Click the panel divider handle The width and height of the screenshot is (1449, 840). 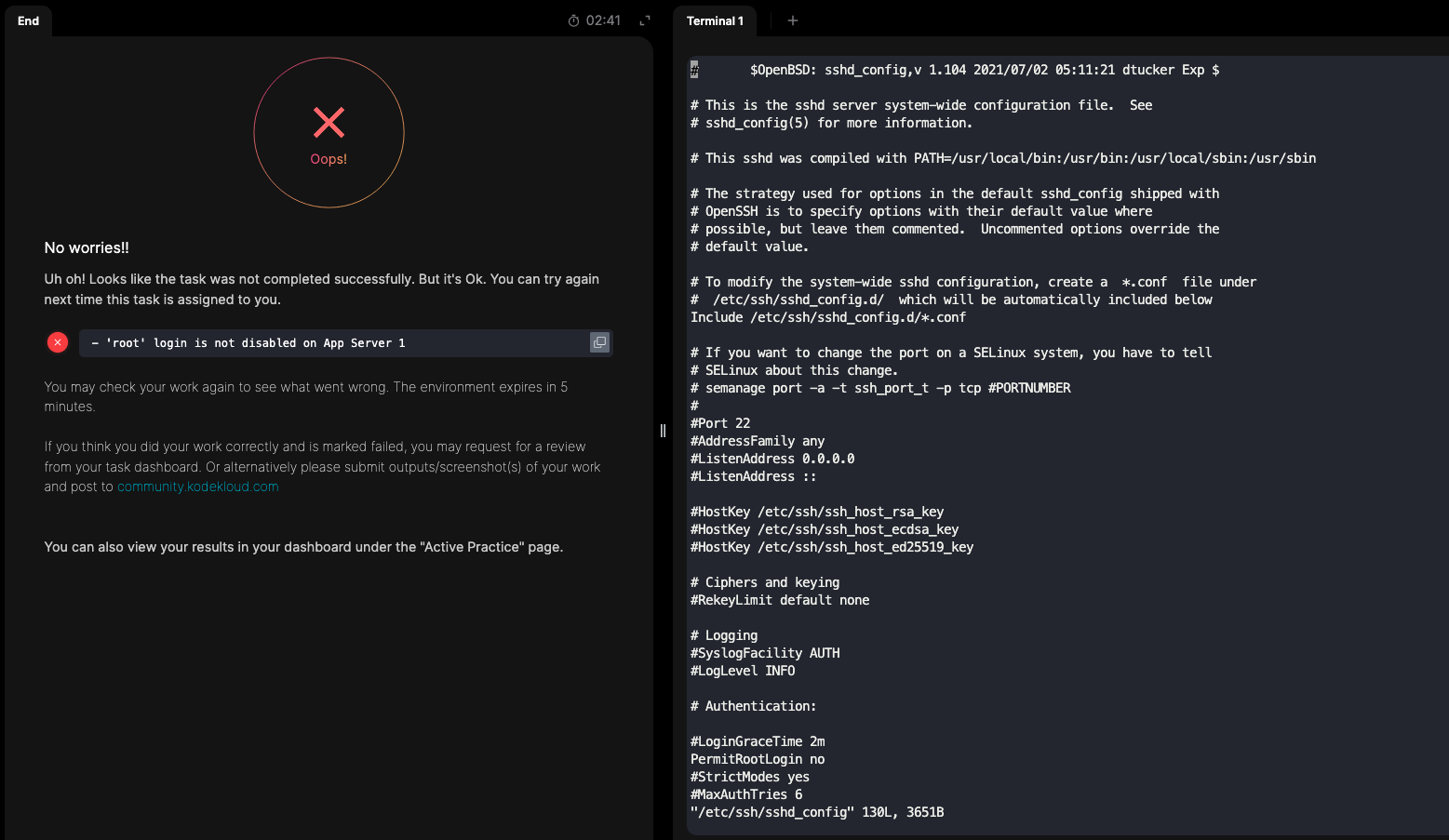pos(663,431)
